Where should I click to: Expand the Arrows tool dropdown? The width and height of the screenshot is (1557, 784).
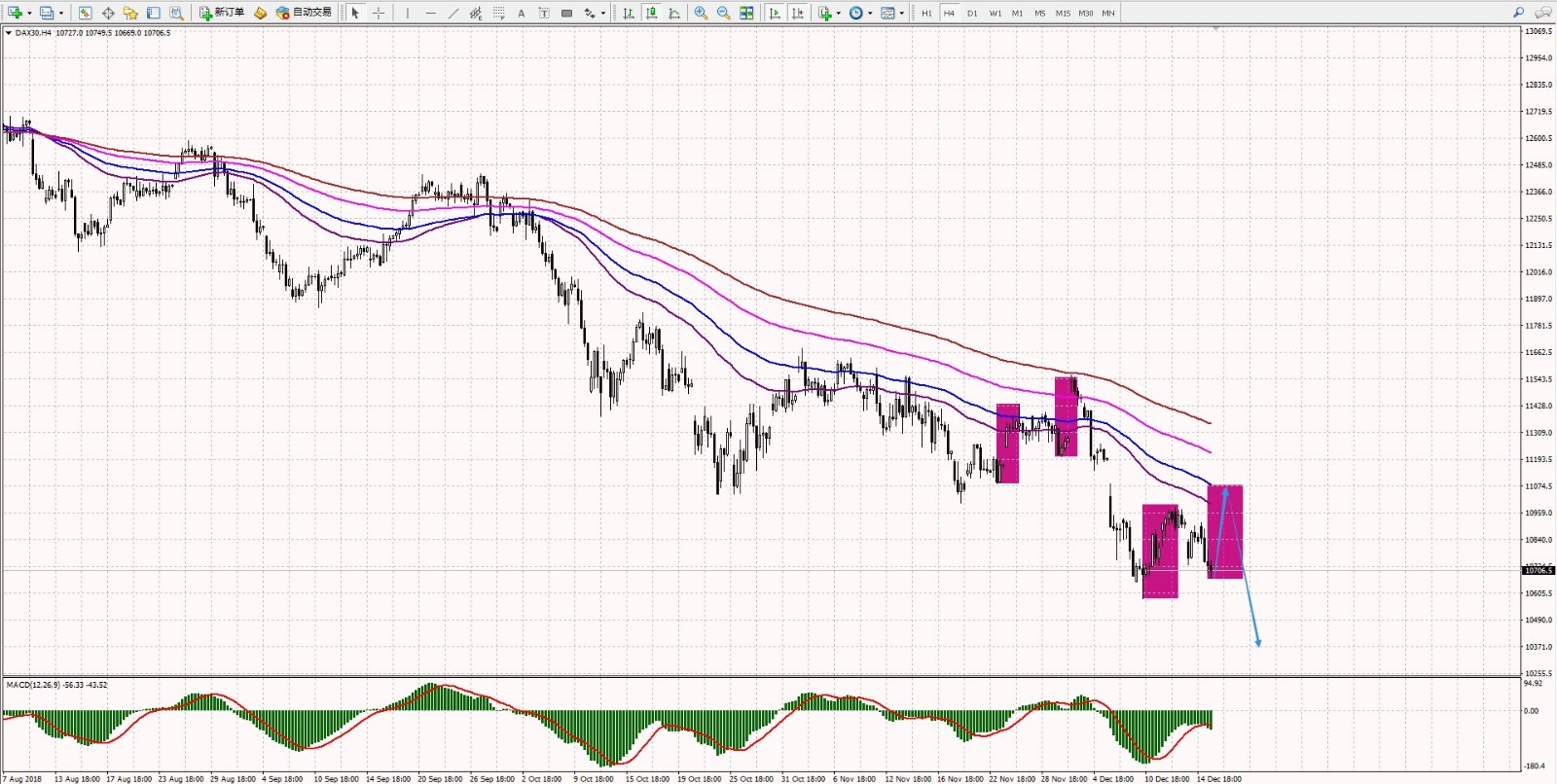(x=603, y=14)
